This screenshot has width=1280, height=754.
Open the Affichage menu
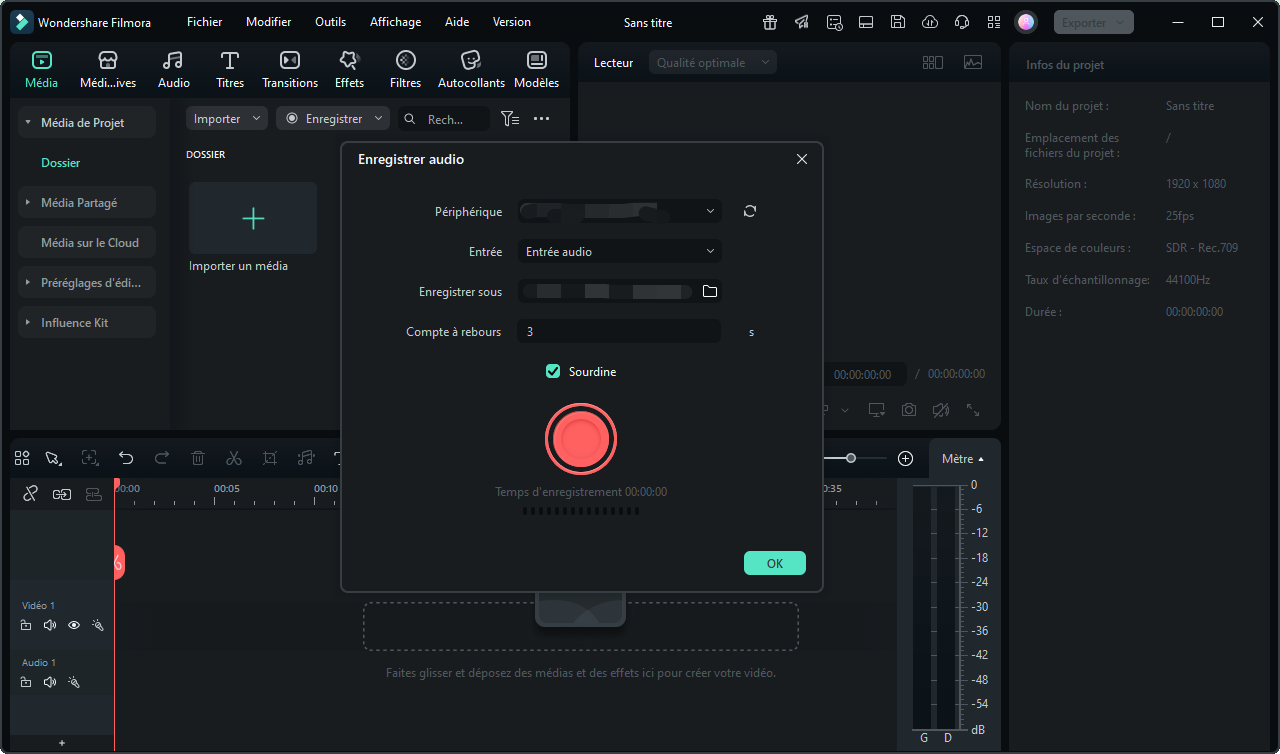click(396, 22)
